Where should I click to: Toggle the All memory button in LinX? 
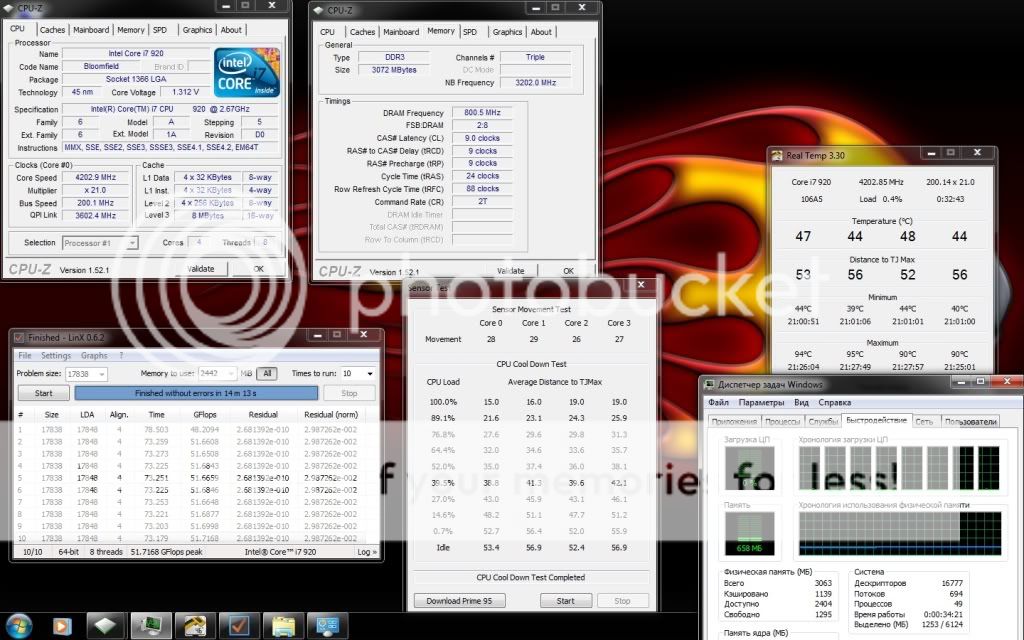[267, 374]
